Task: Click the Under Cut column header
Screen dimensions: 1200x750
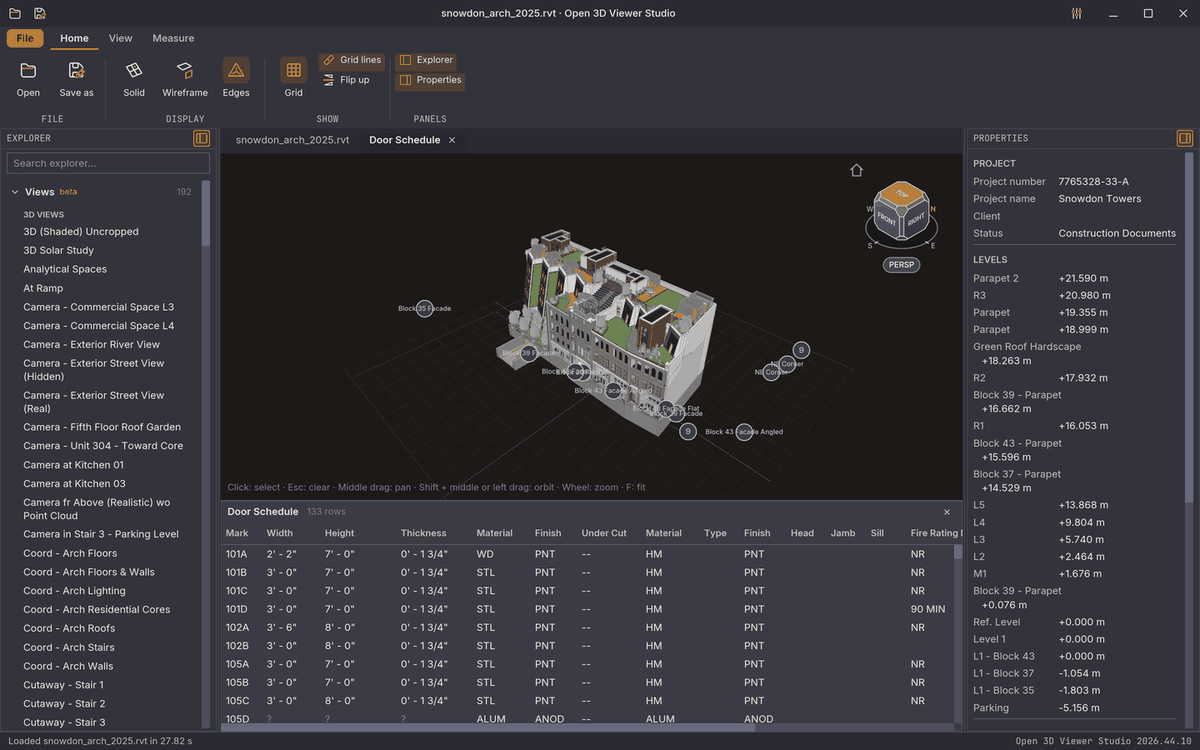Action: tap(603, 533)
